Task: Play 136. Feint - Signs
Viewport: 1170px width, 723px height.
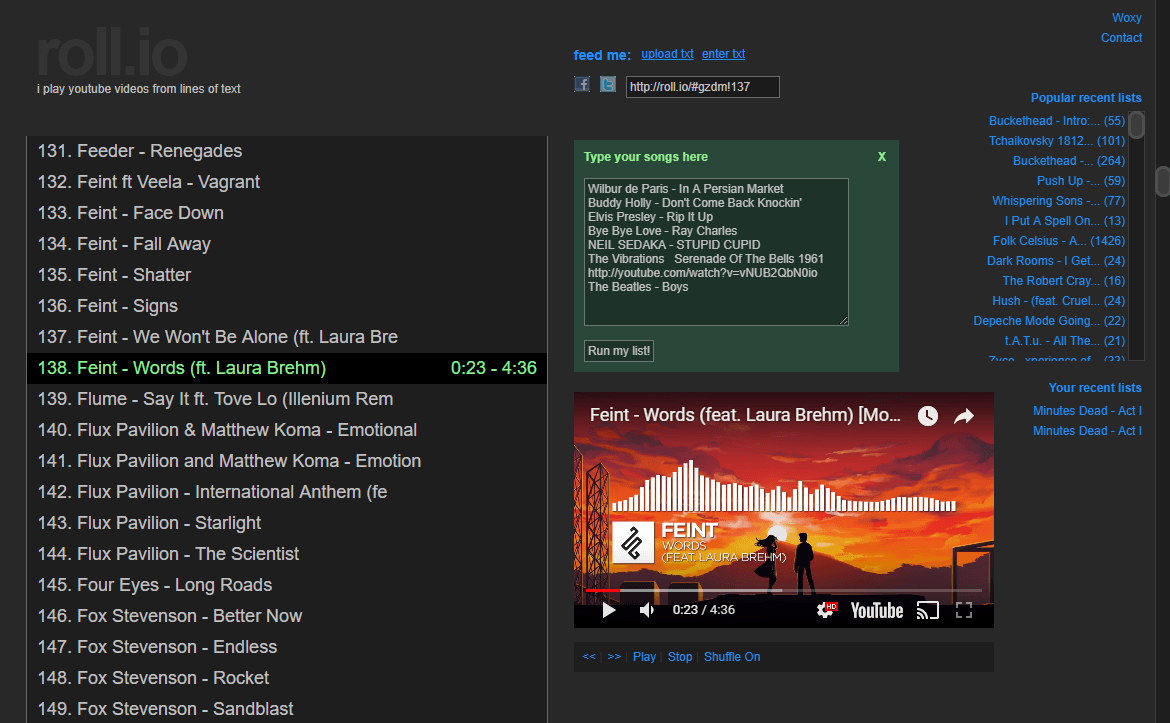Action: coord(287,306)
